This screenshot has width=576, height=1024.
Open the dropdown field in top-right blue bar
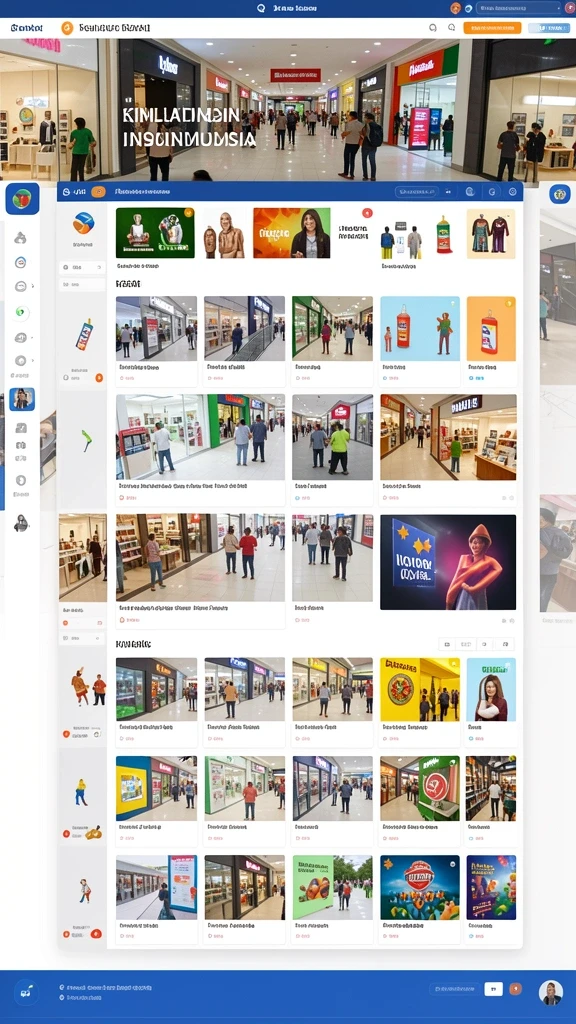pos(519,8)
